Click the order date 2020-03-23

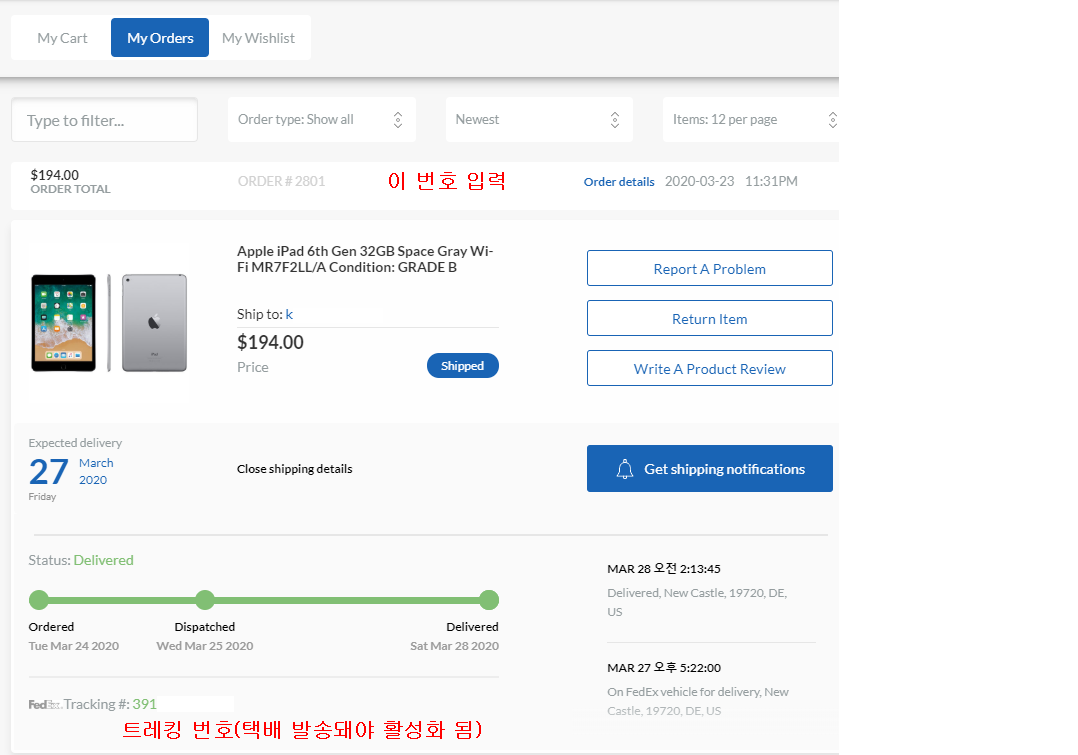pos(699,182)
